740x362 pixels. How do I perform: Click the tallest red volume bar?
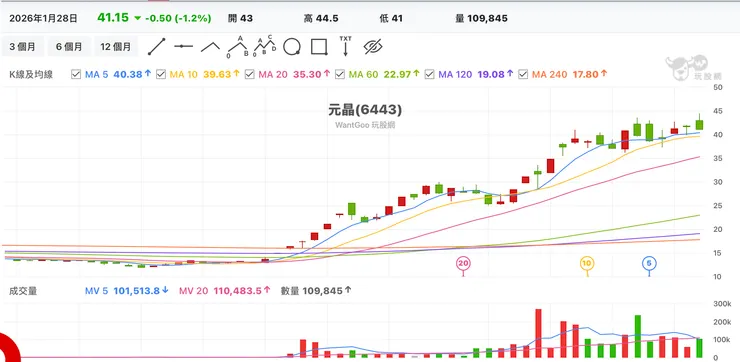tap(538, 333)
